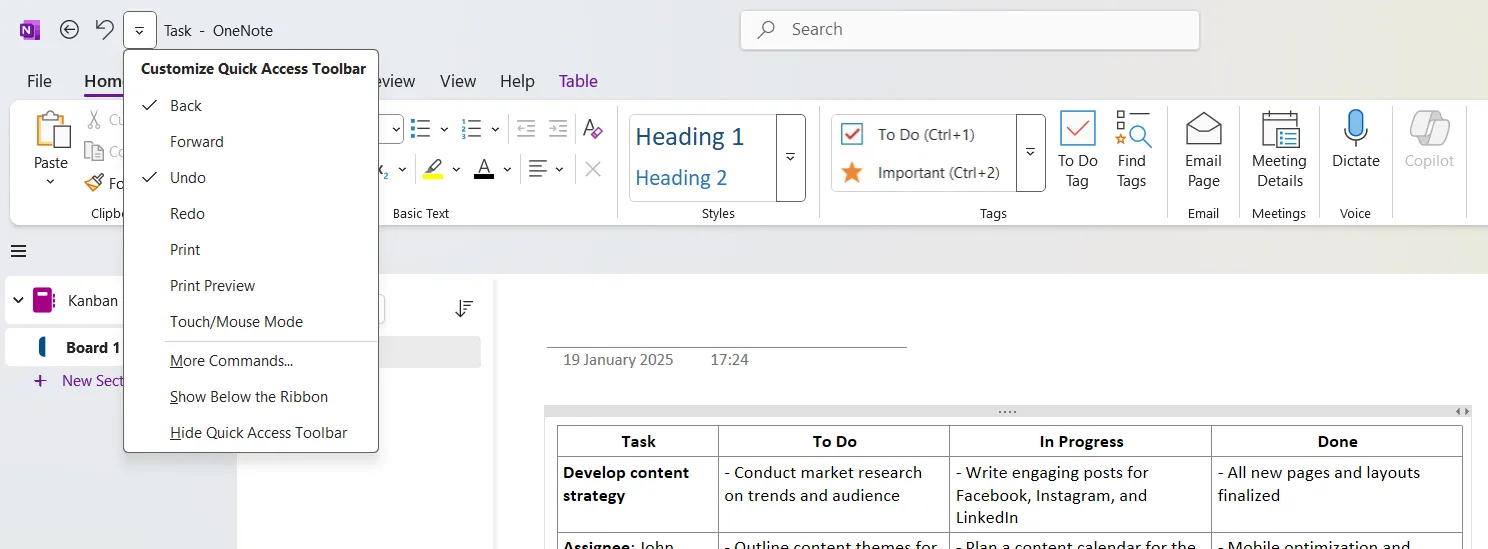Viewport: 1488px width, 549px height.
Task: Expand the bullet list style dropdown arrow
Action: (x=444, y=129)
